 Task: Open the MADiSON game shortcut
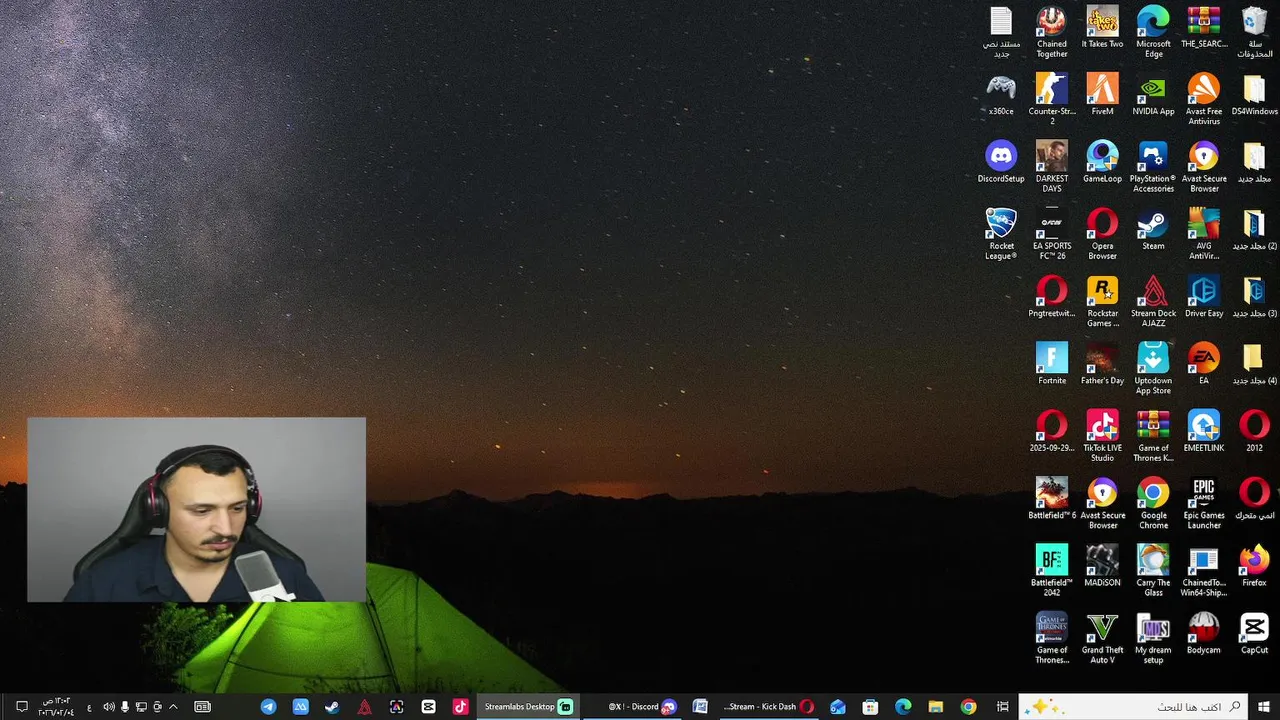point(1102,566)
